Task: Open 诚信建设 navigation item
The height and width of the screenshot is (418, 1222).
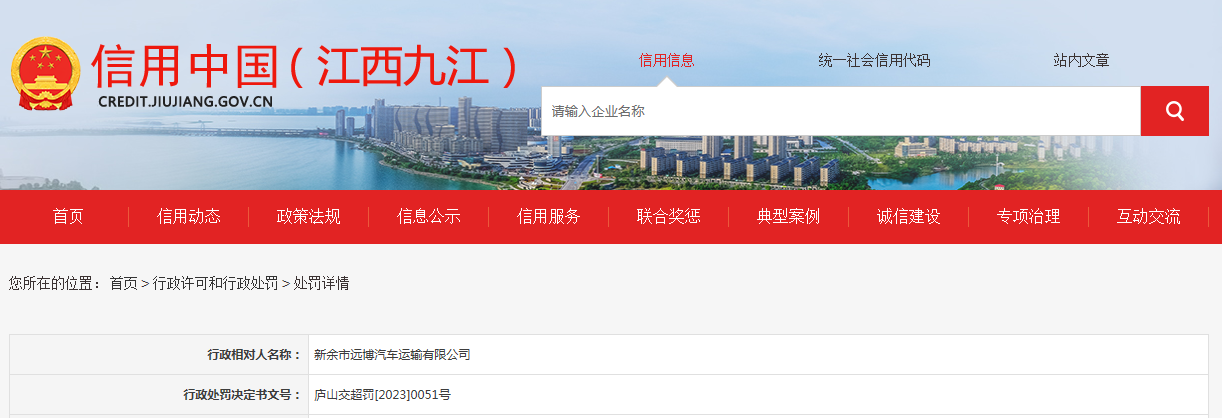Action: click(x=908, y=216)
